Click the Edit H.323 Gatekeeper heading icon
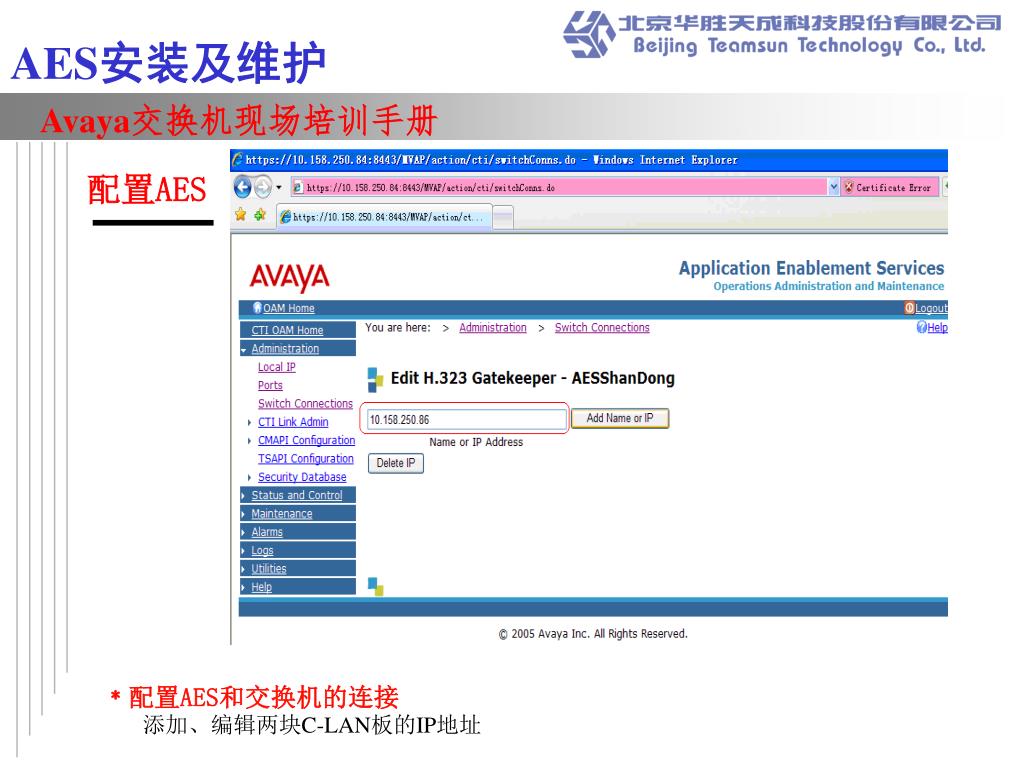This screenshot has width=1024, height=768. point(376,379)
